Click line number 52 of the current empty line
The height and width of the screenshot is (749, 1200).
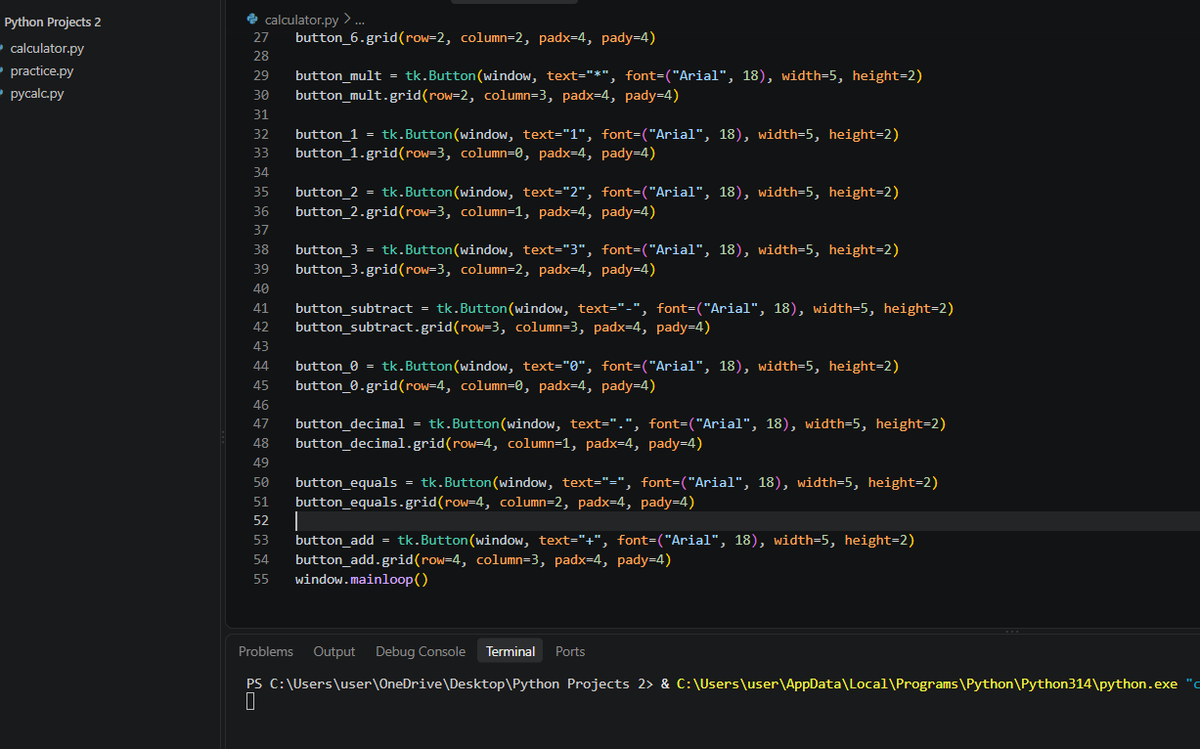(x=260, y=521)
